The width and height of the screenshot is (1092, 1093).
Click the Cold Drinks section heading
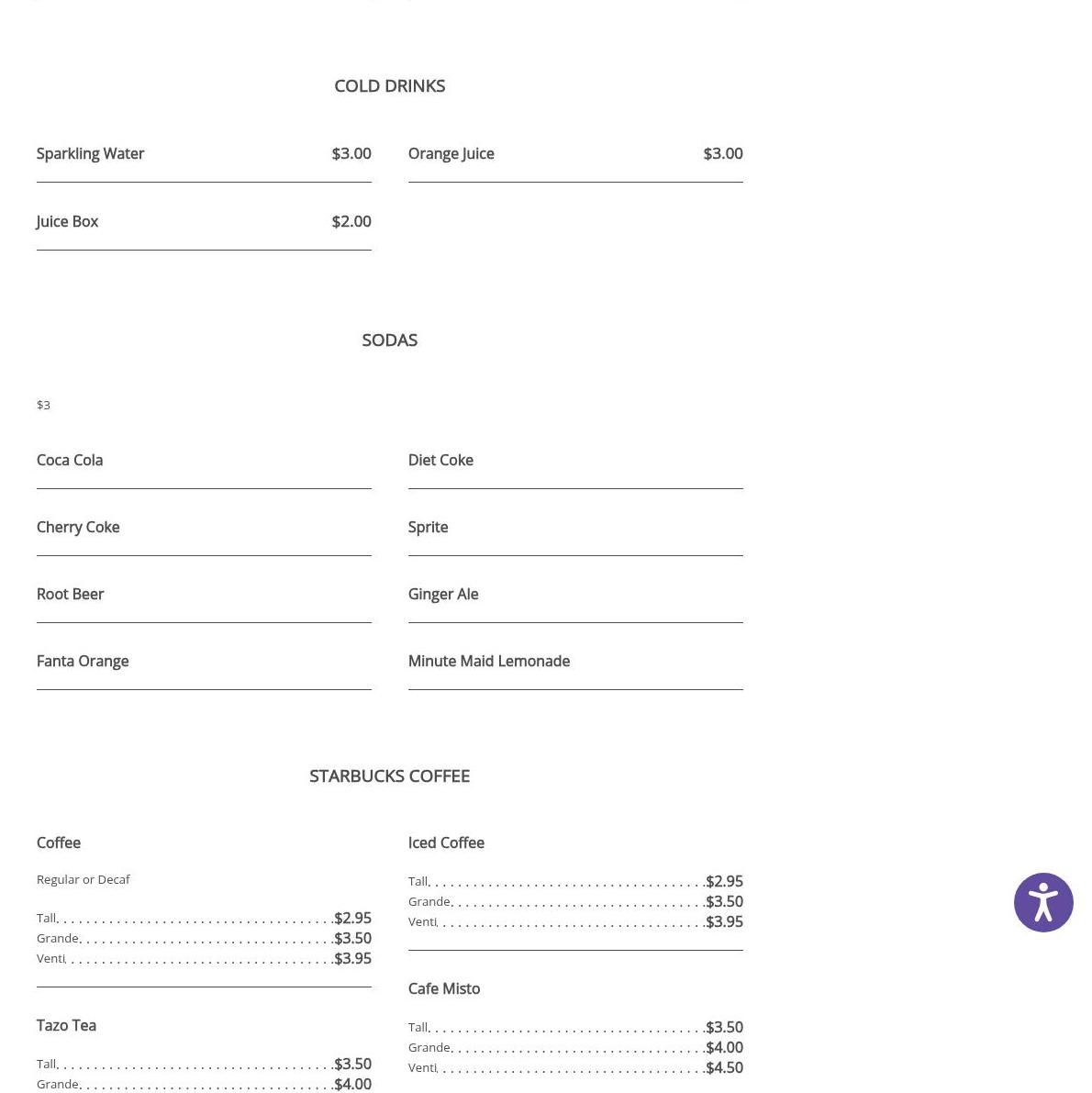tap(389, 85)
